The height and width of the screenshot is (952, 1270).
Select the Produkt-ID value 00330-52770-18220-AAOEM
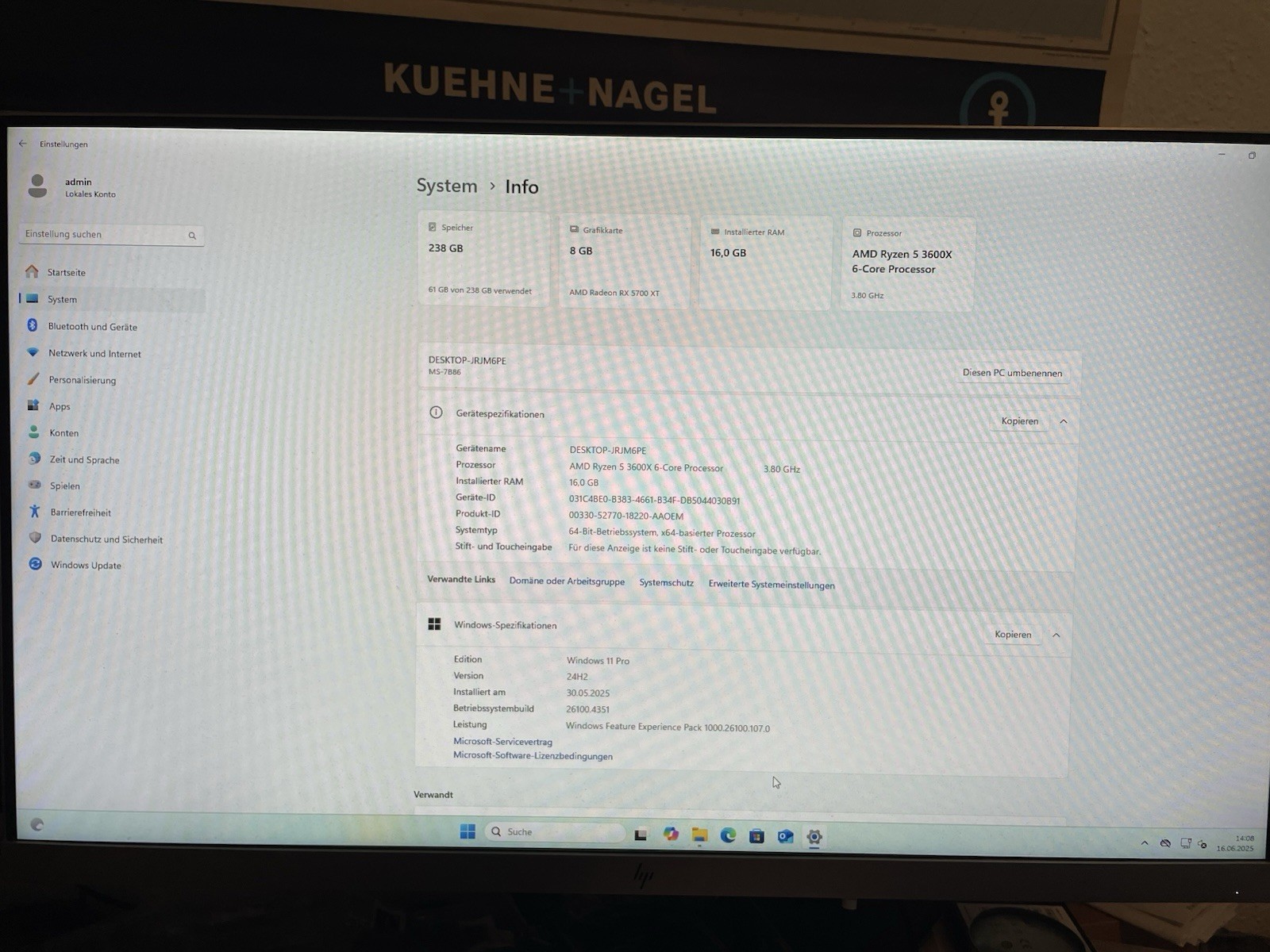625,516
